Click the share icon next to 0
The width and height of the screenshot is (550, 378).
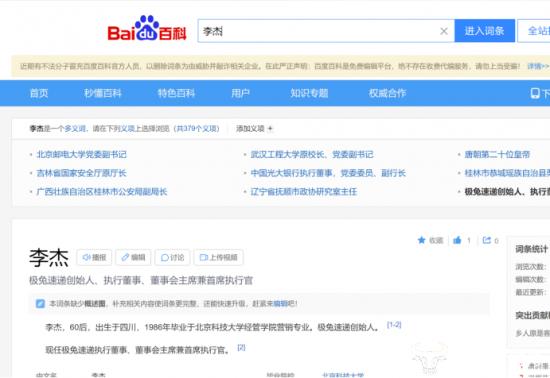487,240
